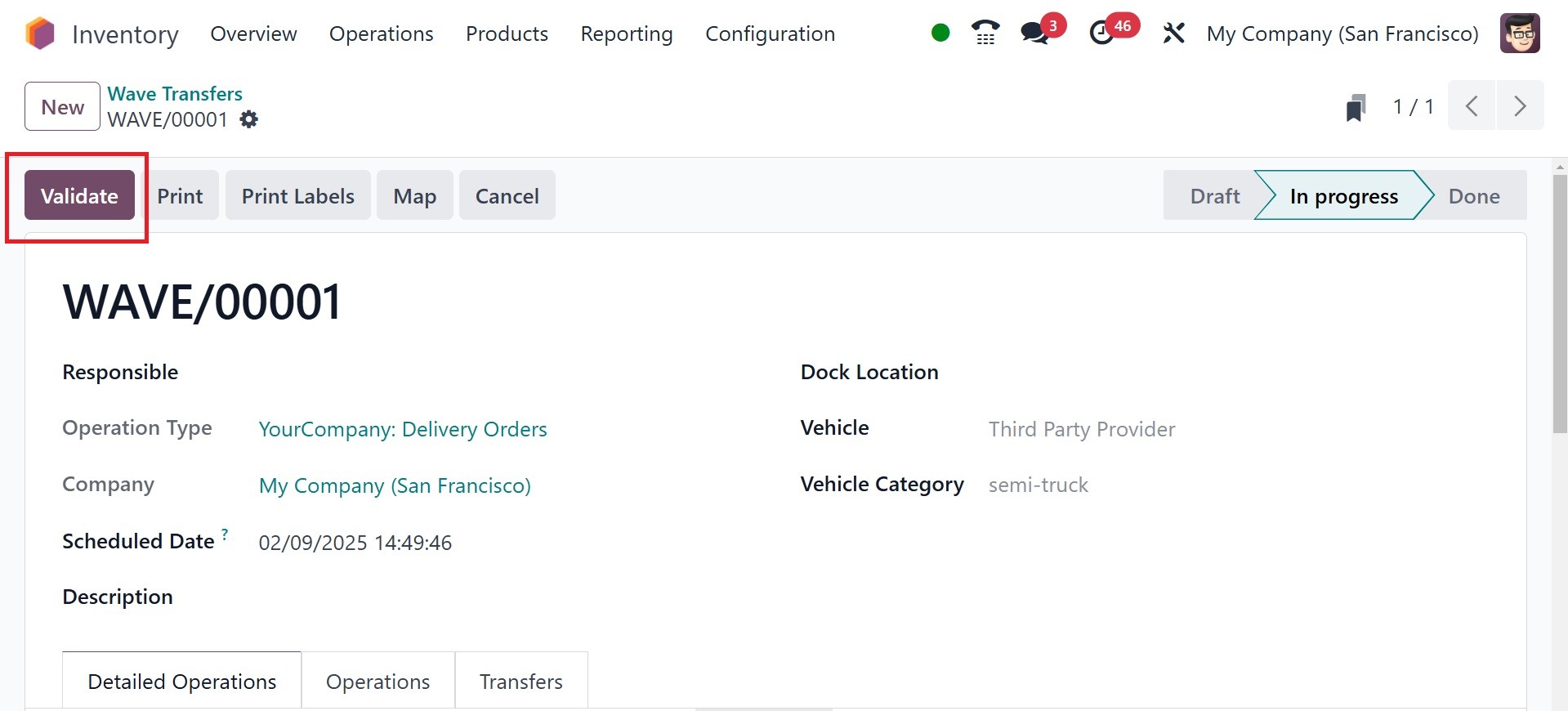Go to the previous record arrow
The image size is (1568, 711).
tap(1472, 105)
